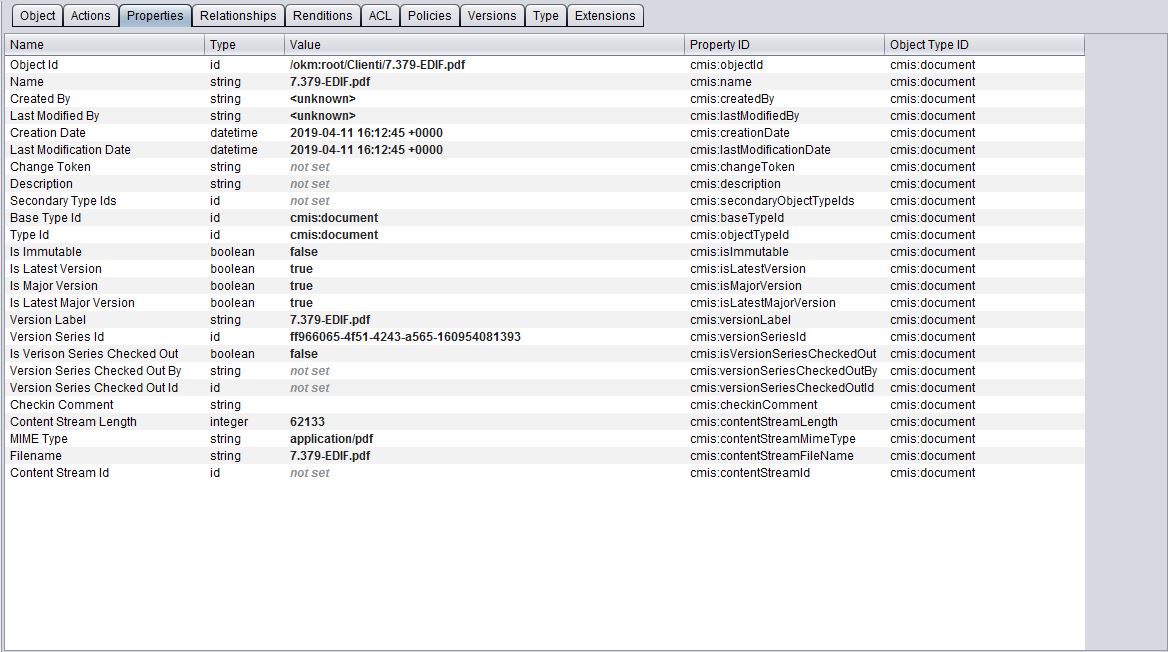
Task: Switch to the Object tab
Action: coord(37,16)
